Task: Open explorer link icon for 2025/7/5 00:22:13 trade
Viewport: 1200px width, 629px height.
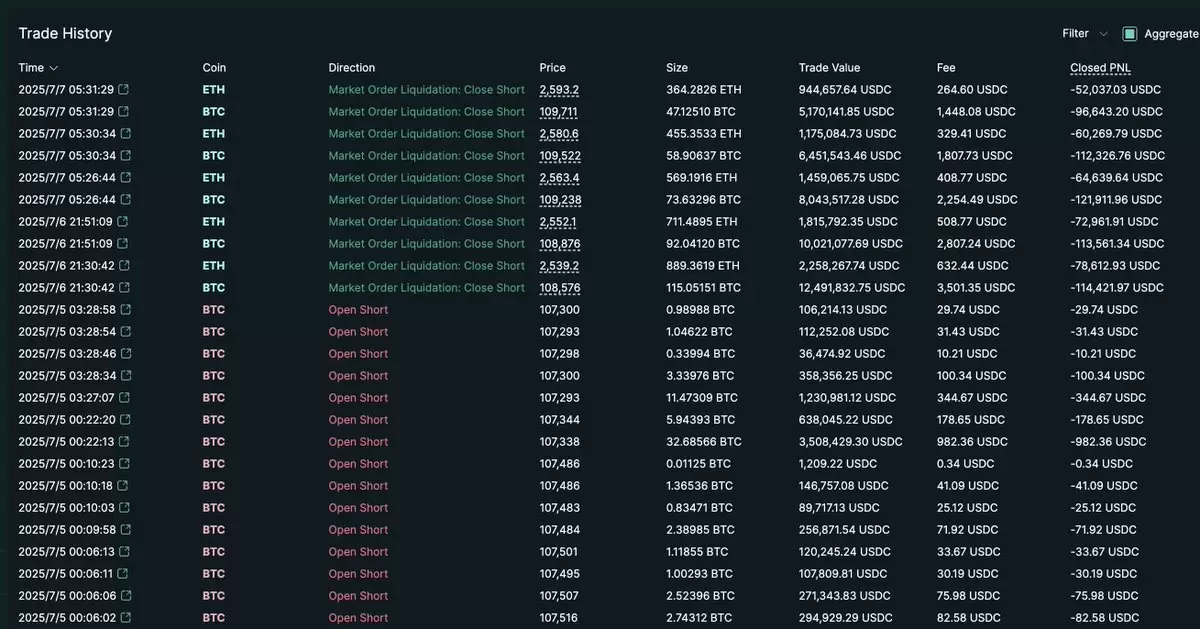Action: 125,442
